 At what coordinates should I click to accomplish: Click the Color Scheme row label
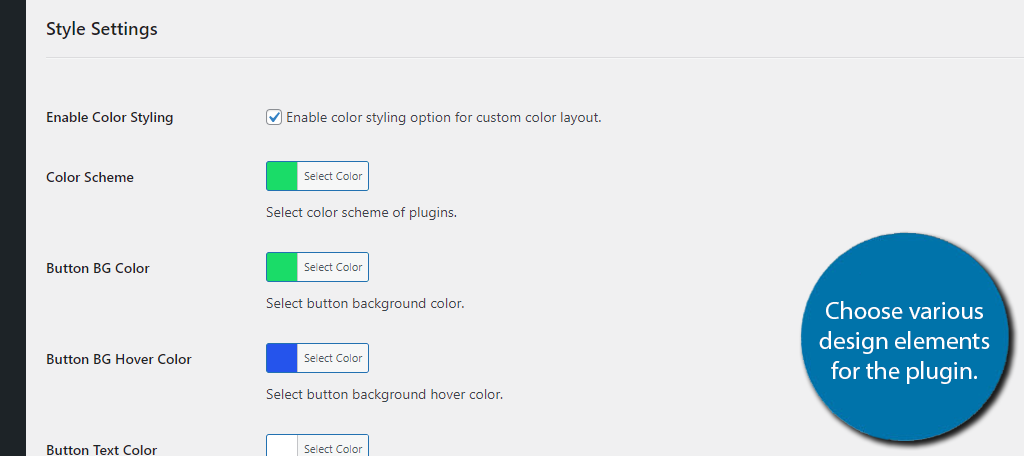(x=90, y=177)
